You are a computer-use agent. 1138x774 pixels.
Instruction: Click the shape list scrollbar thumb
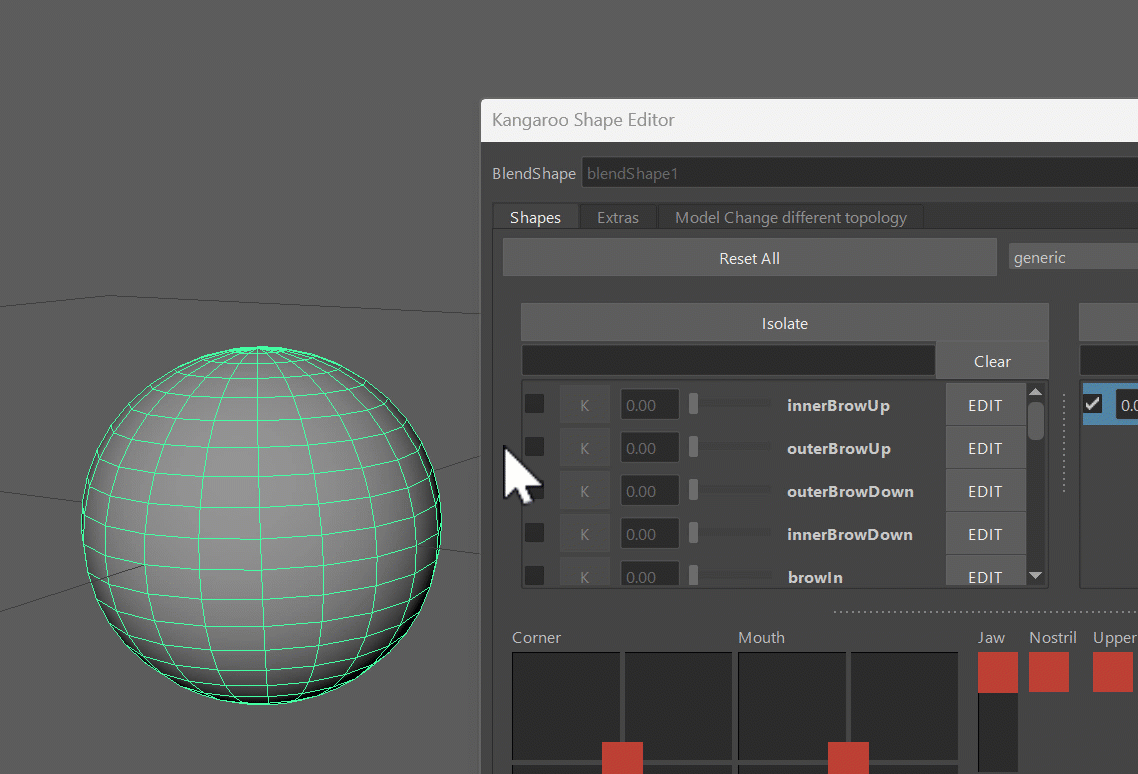(x=1036, y=421)
